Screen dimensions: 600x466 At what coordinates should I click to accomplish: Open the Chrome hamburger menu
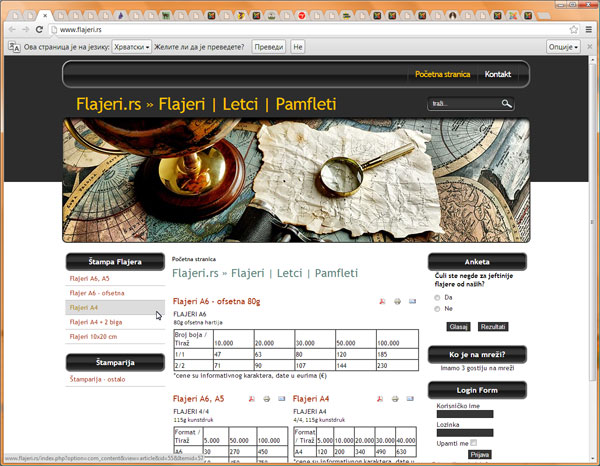(x=588, y=30)
